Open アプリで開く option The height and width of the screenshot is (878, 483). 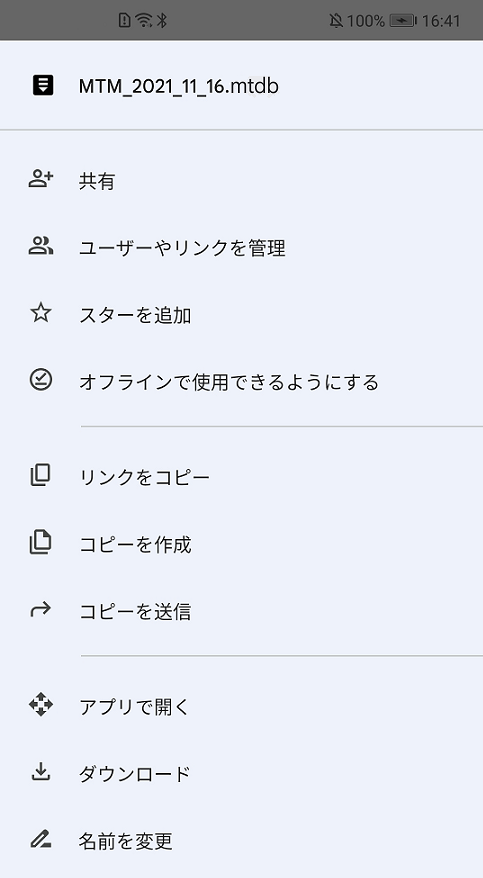tap(241, 706)
